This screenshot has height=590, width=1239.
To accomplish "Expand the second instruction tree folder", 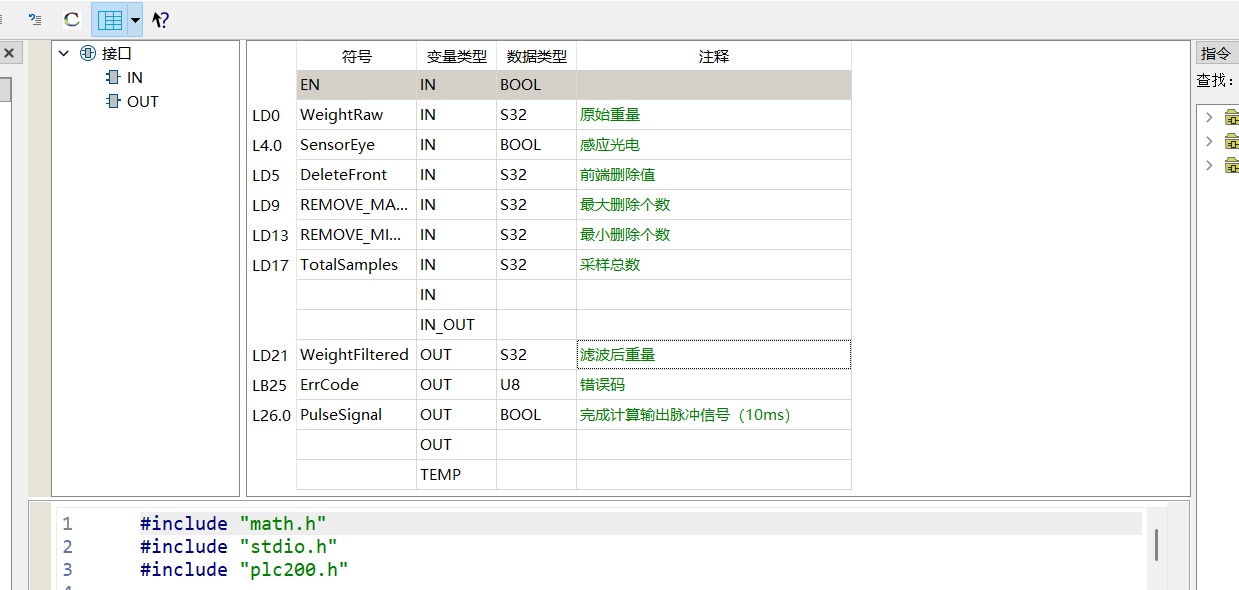I will tap(1209, 142).
